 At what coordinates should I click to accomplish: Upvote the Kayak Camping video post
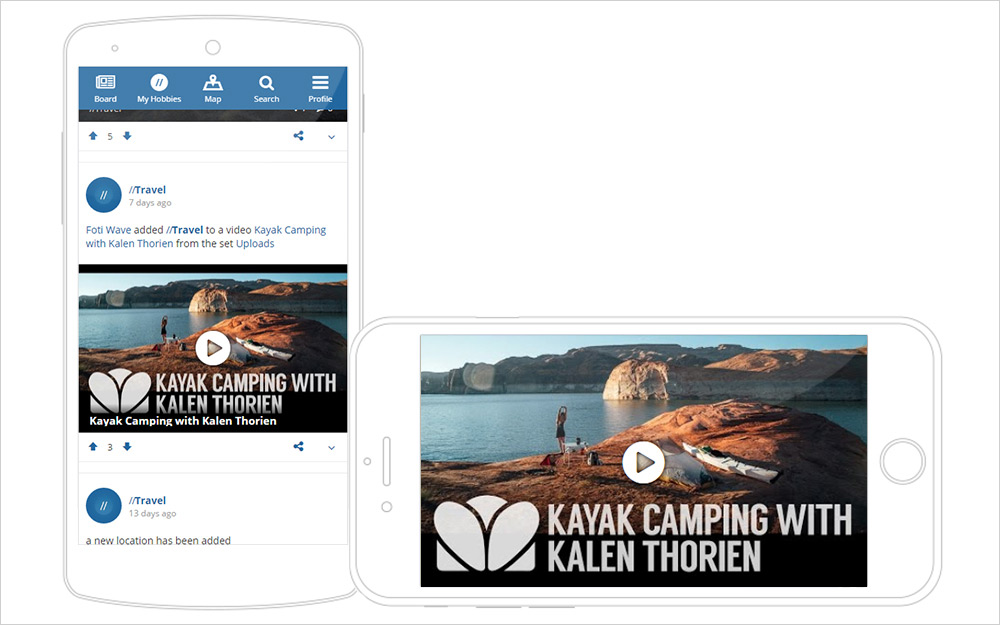point(93,446)
